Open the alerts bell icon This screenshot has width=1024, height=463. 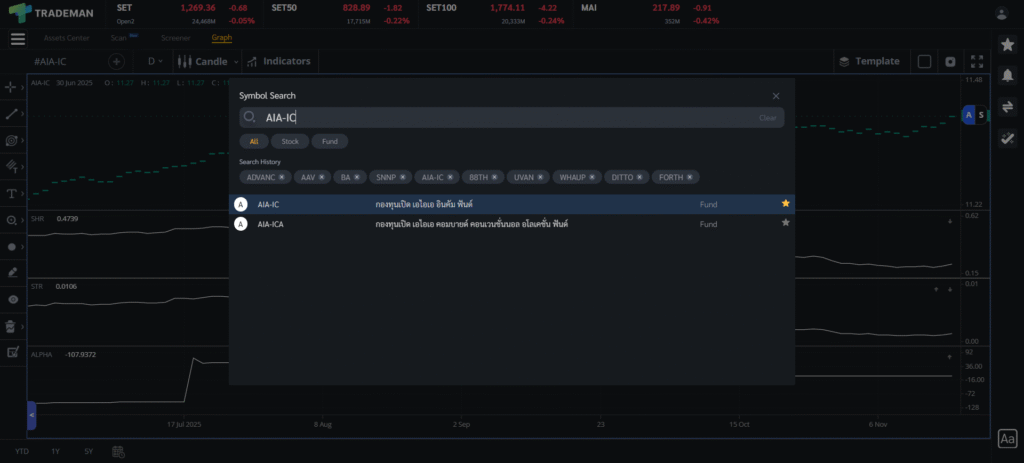pos(1007,75)
